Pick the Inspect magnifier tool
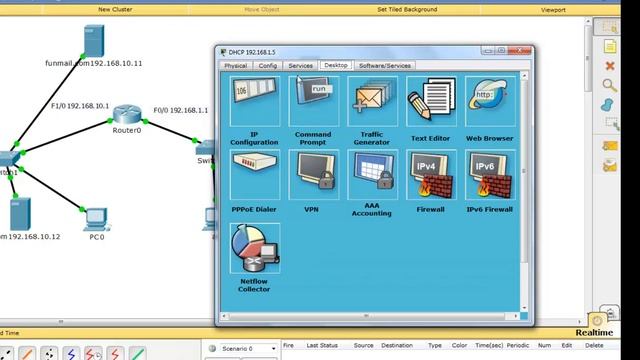 pyautogui.click(x=609, y=85)
